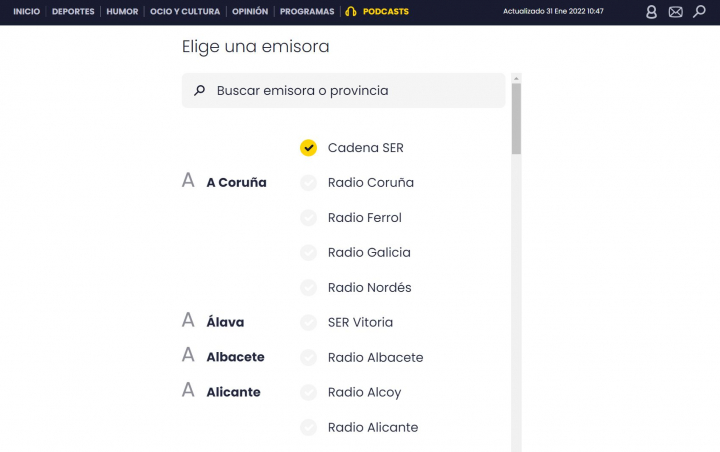Click the letter A icon beside A Coruña
The width and height of the screenshot is (720, 452).
(188, 181)
